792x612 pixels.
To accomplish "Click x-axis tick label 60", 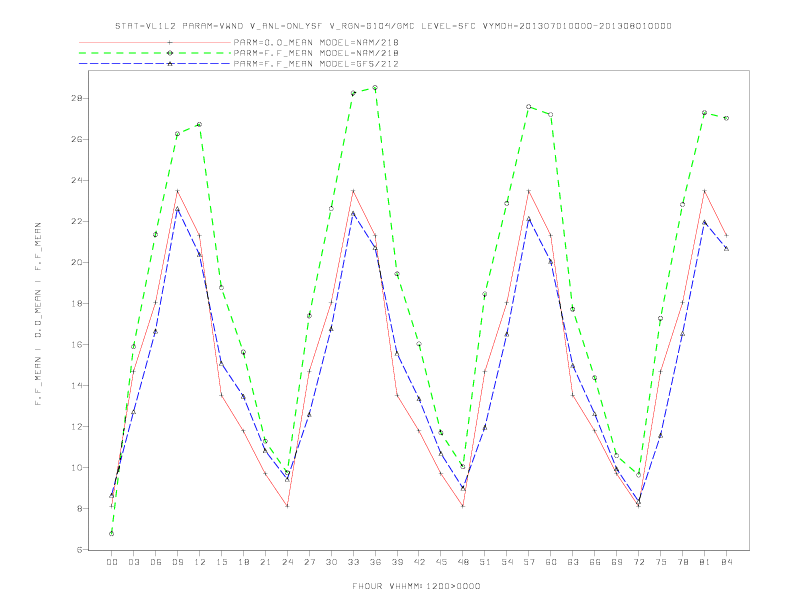I will coord(551,562).
